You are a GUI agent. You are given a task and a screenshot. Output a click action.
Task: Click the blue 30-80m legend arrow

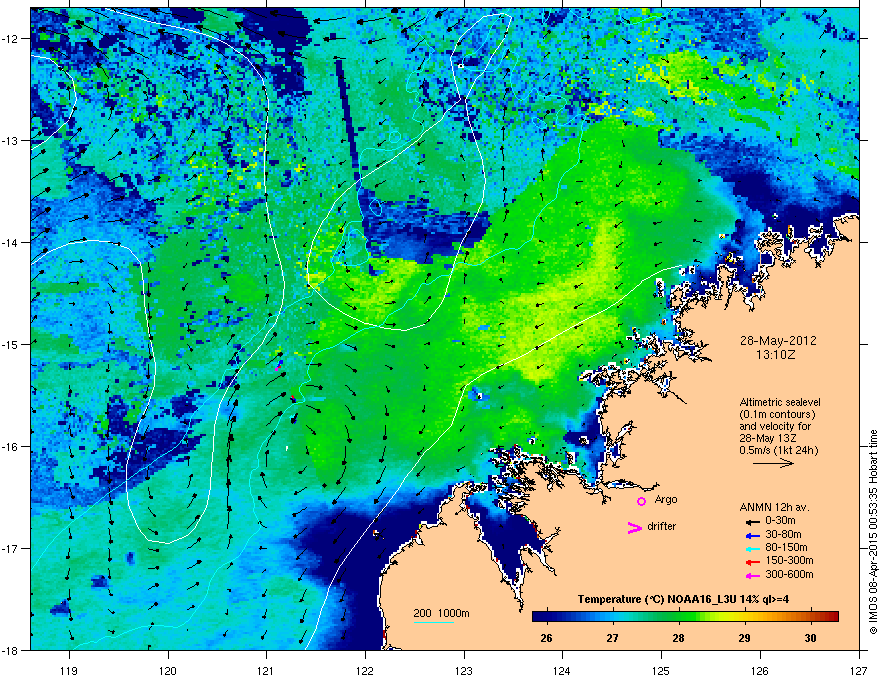coord(752,535)
